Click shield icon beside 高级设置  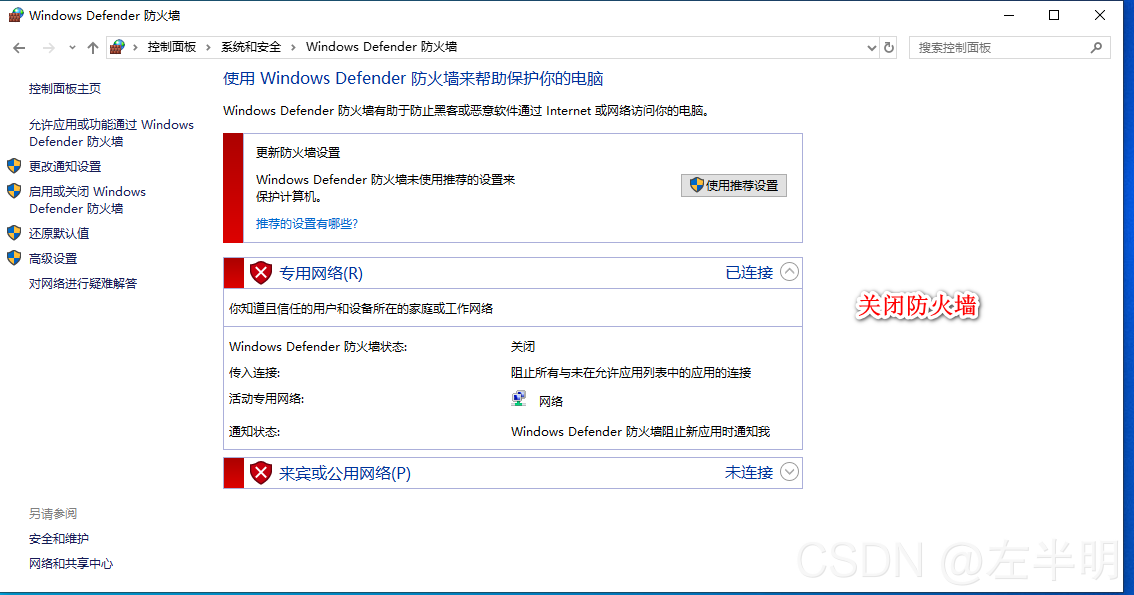[14, 258]
